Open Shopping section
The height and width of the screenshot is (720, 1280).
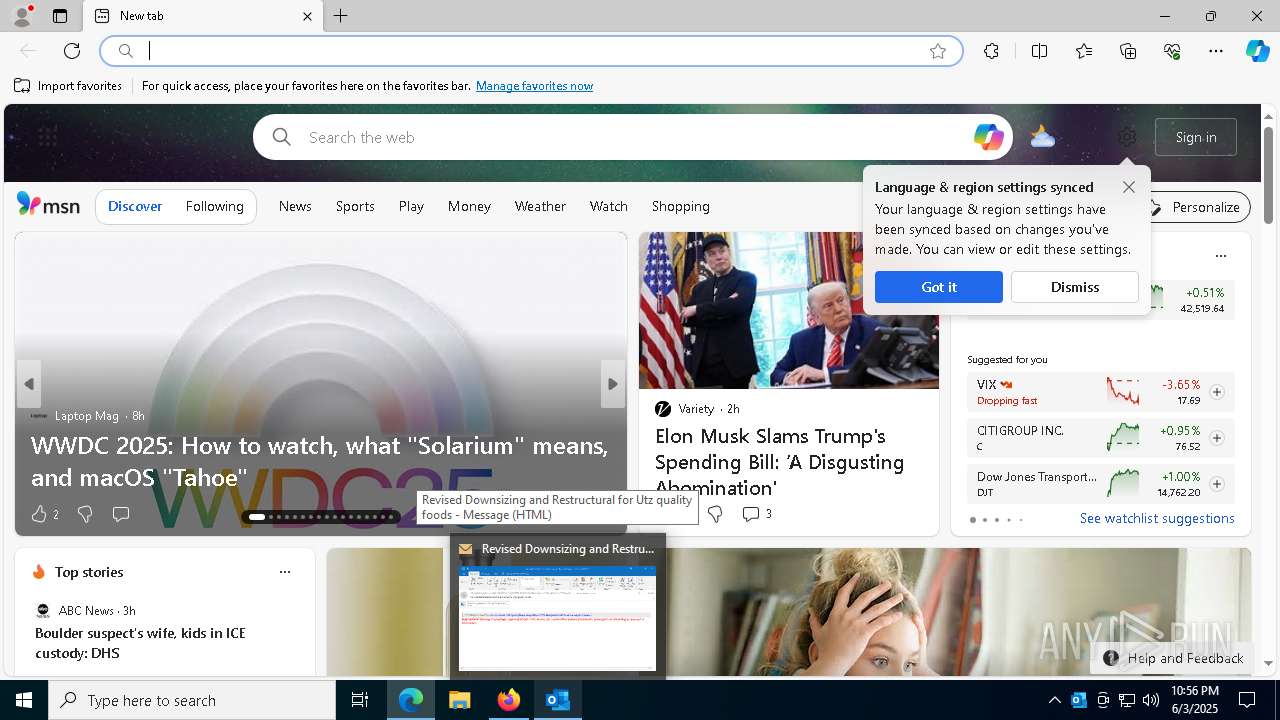tap(680, 206)
